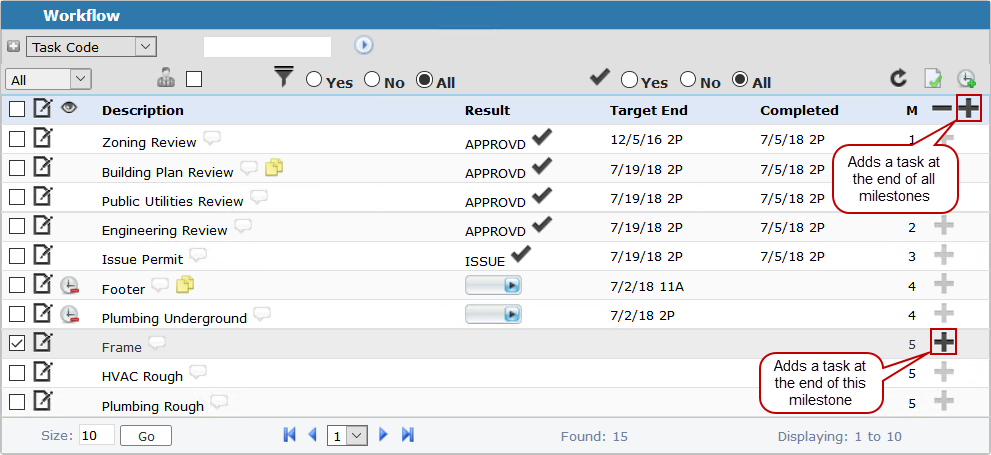Viewport: 991px width, 455px height.
Task: Click the minus icon in header row
Action: click(x=941, y=109)
